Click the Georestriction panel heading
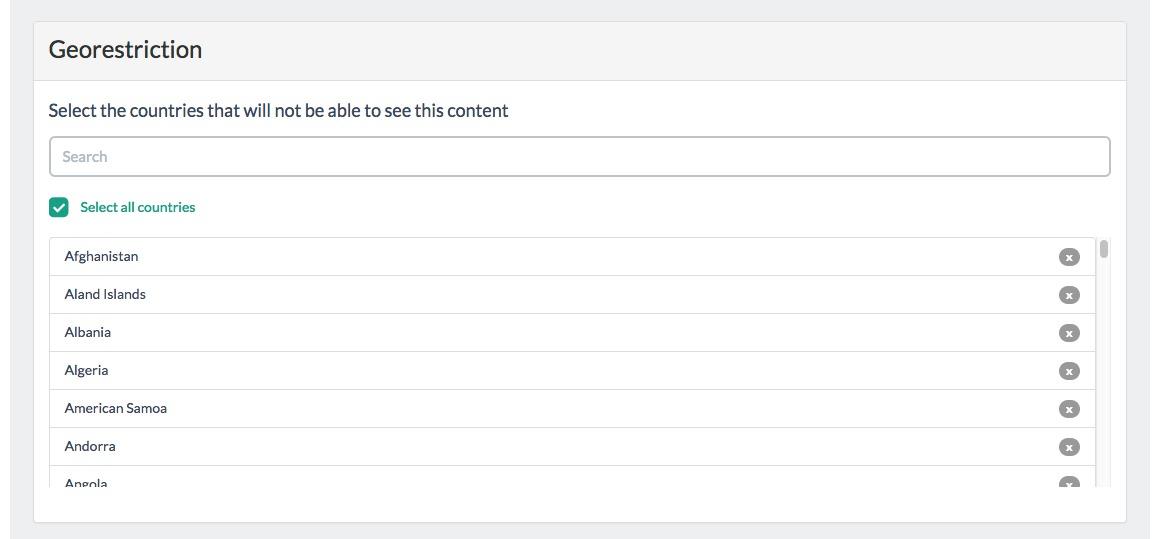Screen dimensions: 1161x539 pyautogui.click(x=125, y=50)
